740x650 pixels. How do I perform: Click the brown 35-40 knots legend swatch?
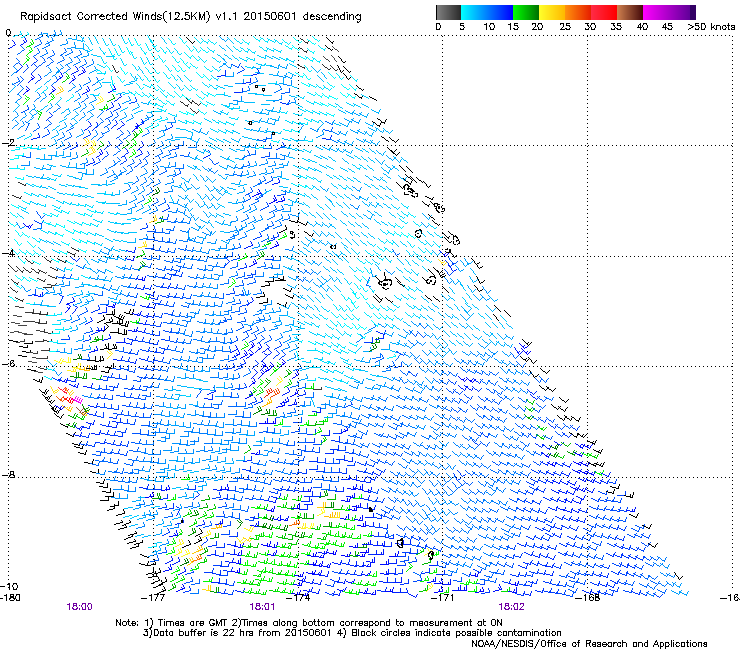pos(630,12)
